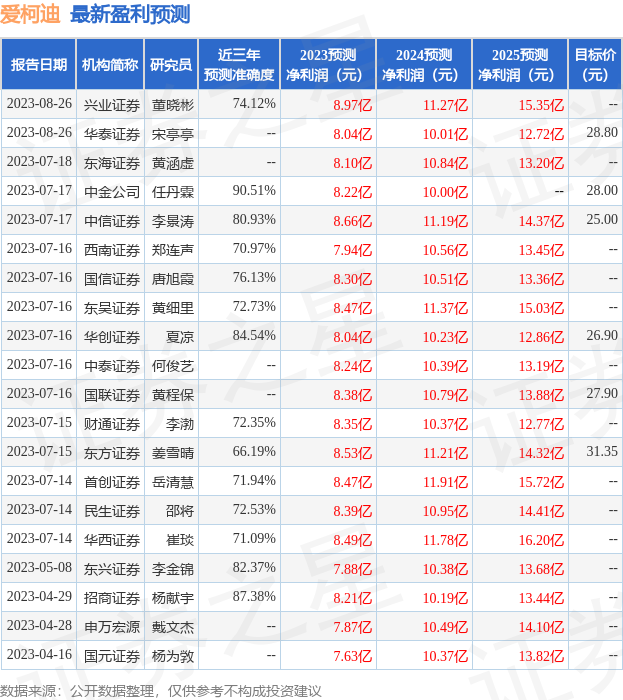Click 首创证券 institution cell
The image size is (623, 700).
[112, 482]
